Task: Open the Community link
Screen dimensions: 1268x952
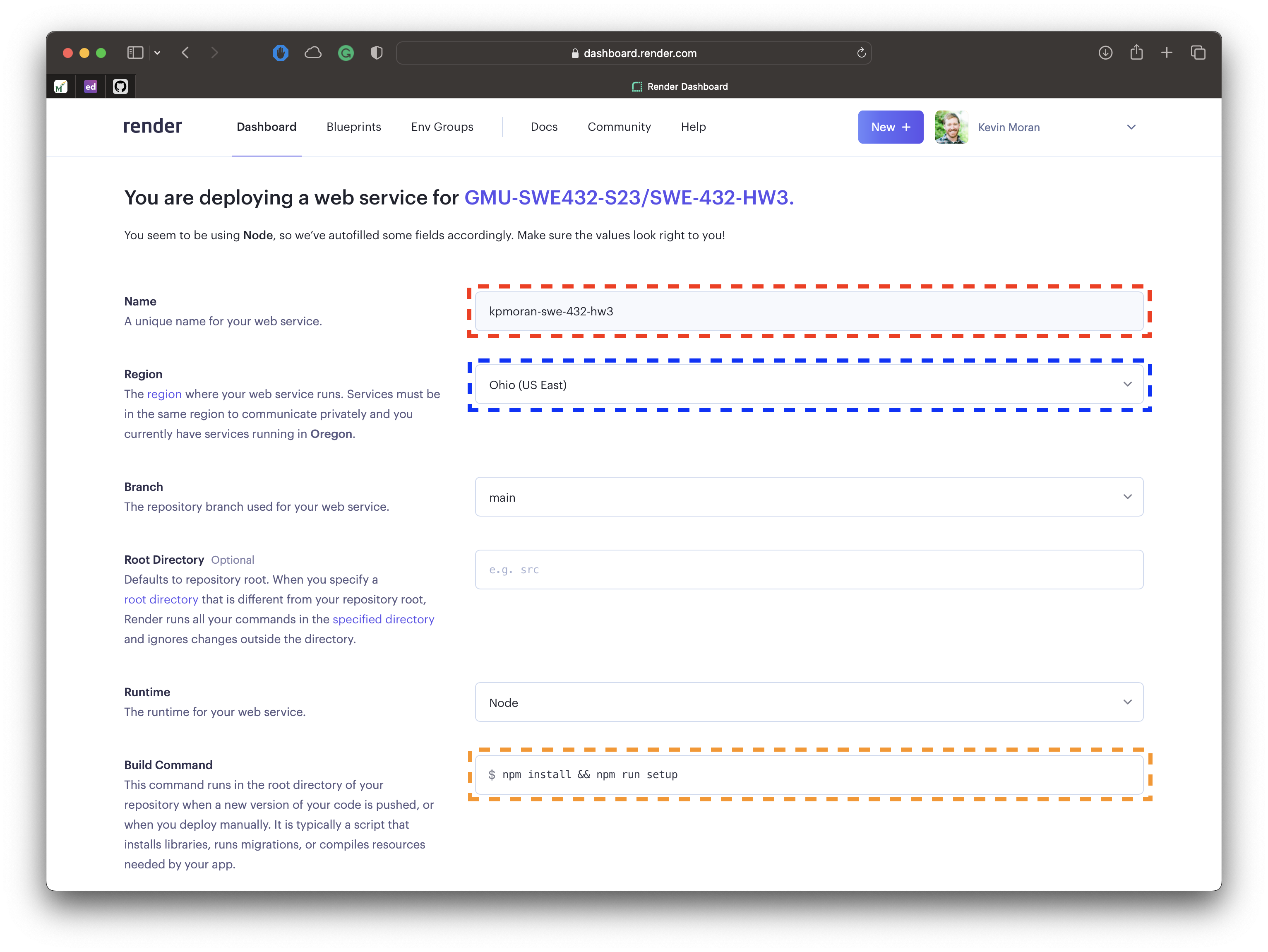Action: point(619,127)
